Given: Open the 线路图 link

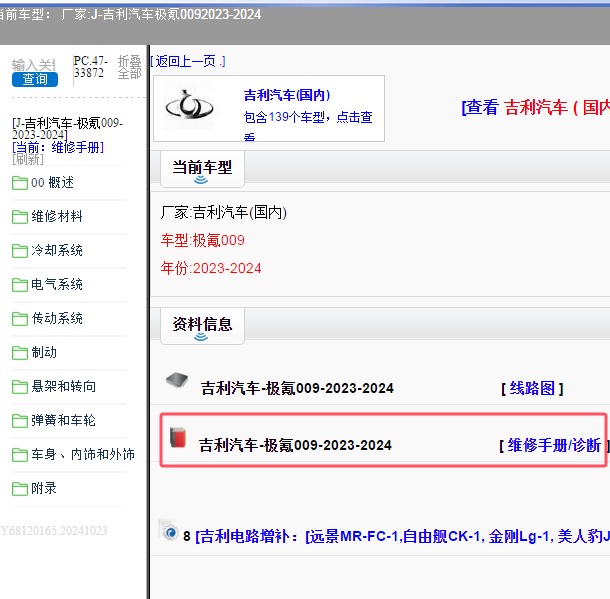Looking at the screenshot, I should pos(532,388).
